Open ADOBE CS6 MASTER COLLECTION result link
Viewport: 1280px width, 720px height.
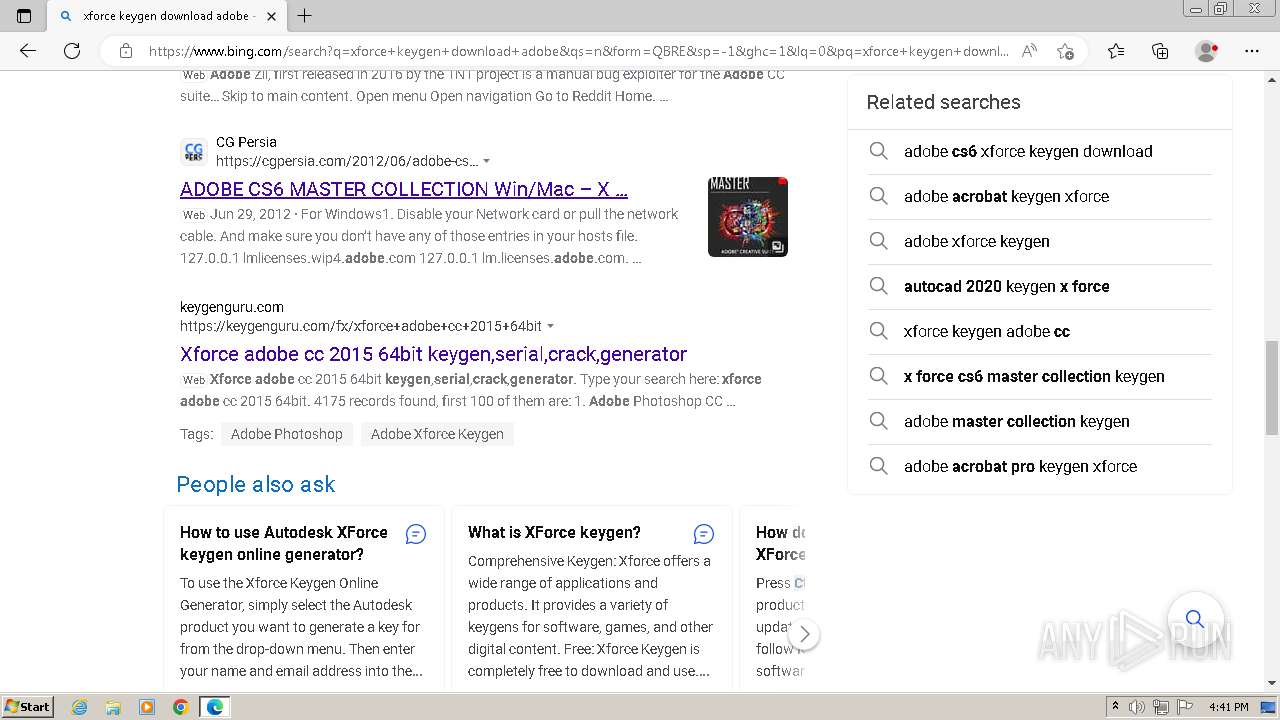404,189
